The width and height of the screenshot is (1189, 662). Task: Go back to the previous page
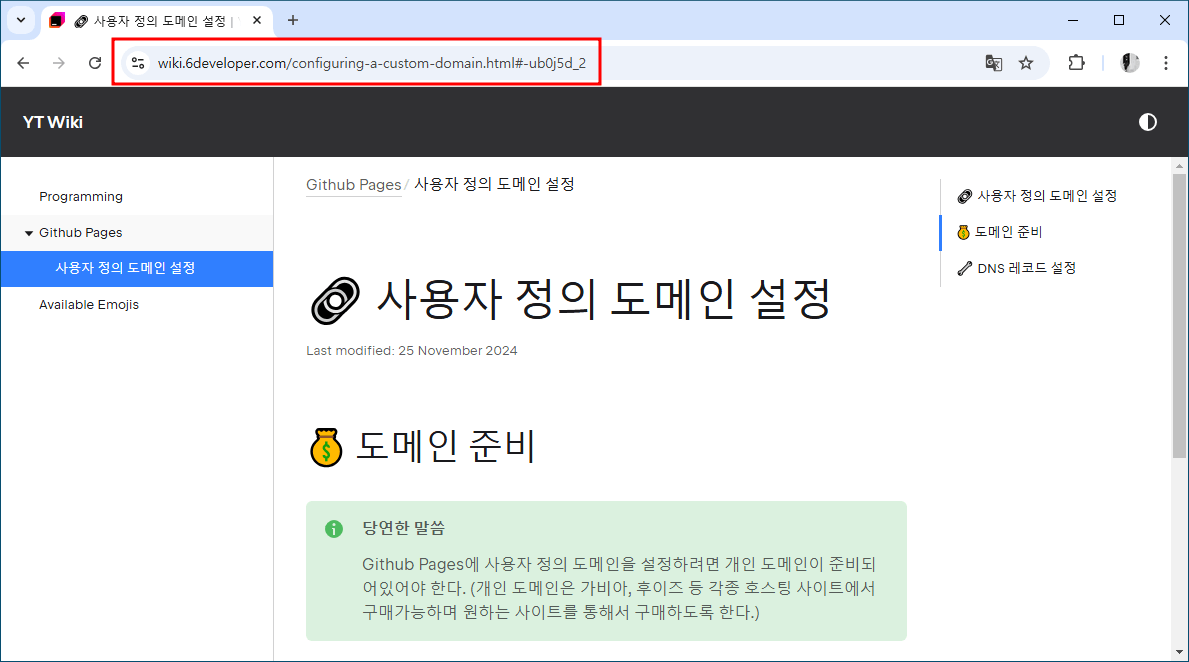pos(23,63)
